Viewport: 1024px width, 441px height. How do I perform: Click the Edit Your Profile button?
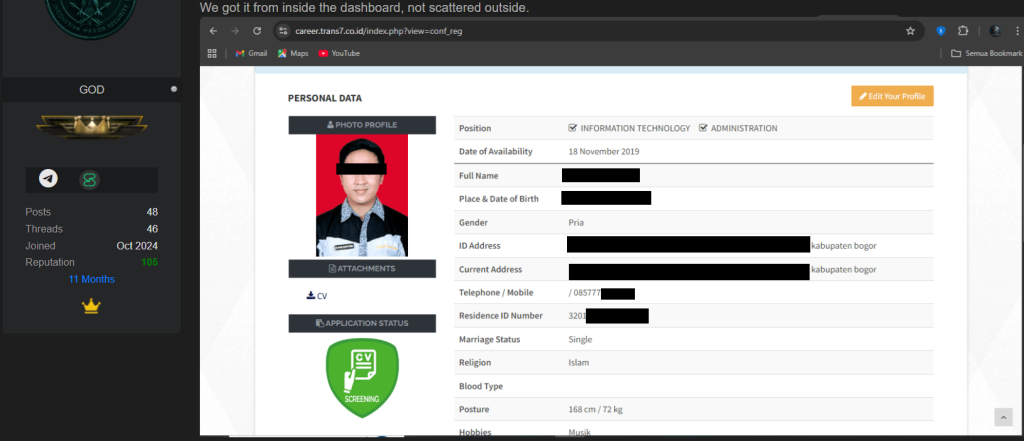(x=892, y=96)
